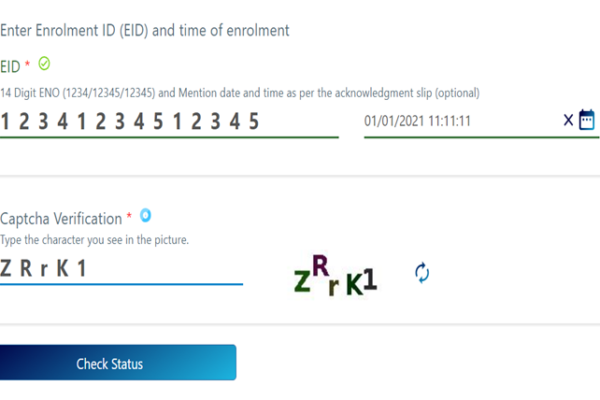Open the calendar date picker icon
The height and width of the screenshot is (400, 600).
pos(586,120)
